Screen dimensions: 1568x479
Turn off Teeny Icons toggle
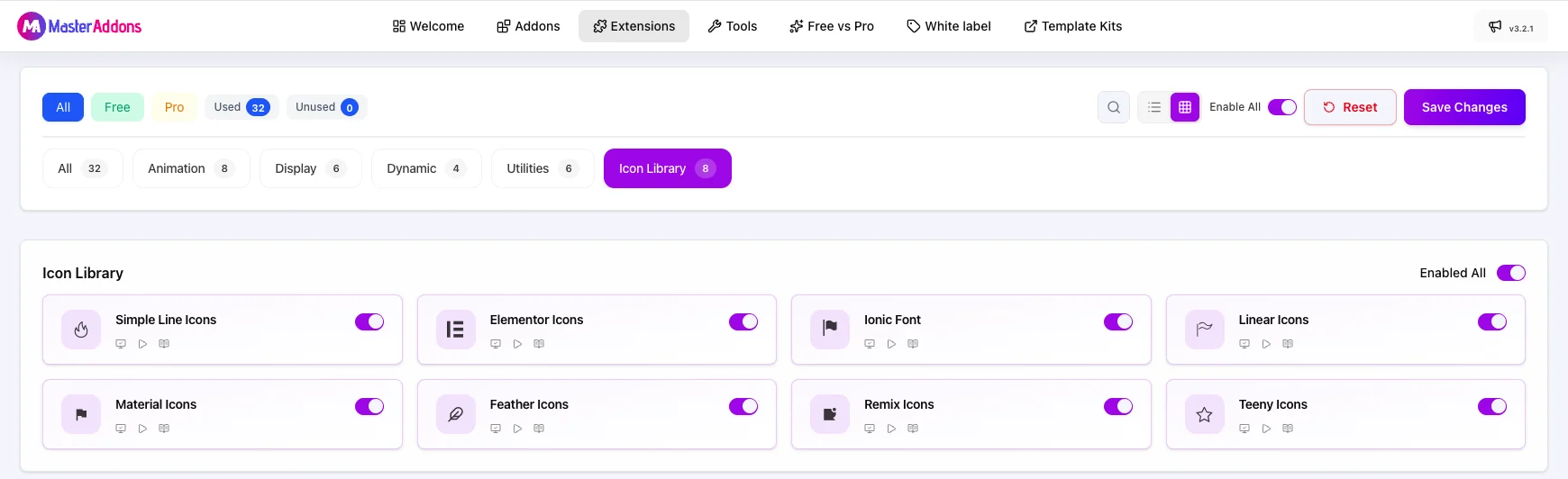click(x=1492, y=406)
